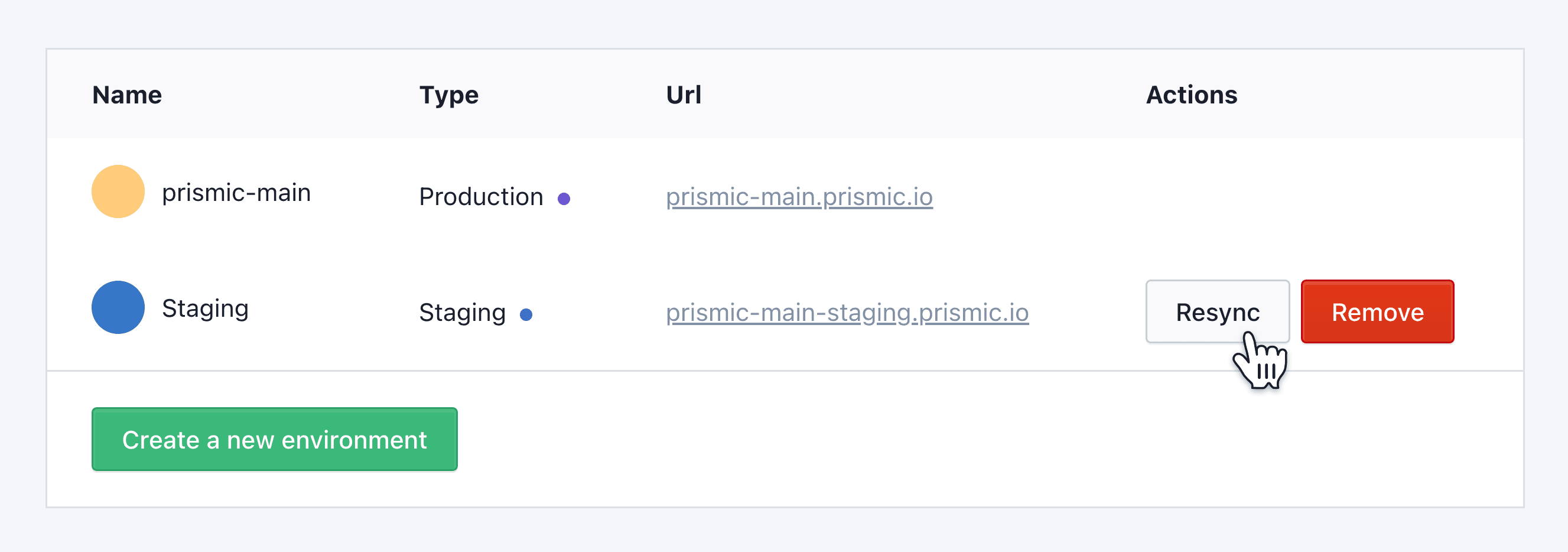Click the orange prismic-main environment avatar
The width and height of the screenshot is (1568, 552).
[x=118, y=191]
